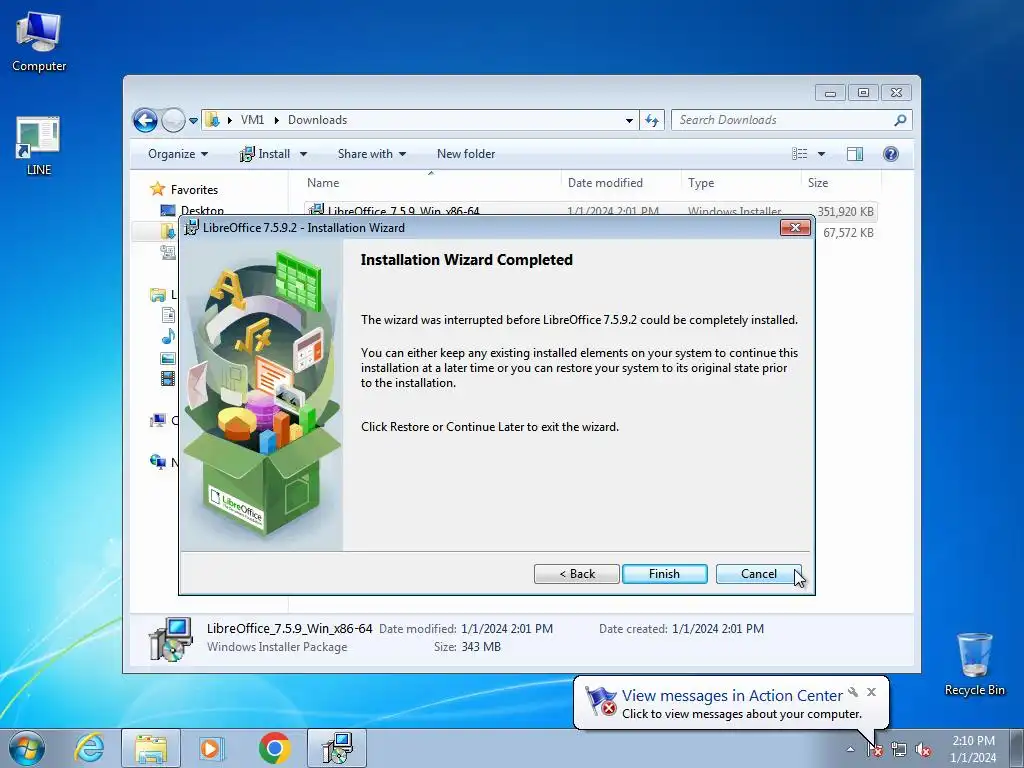This screenshot has height=768, width=1024.
Task: Dismiss the Action Center notification balloon
Action: (x=871, y=692)
